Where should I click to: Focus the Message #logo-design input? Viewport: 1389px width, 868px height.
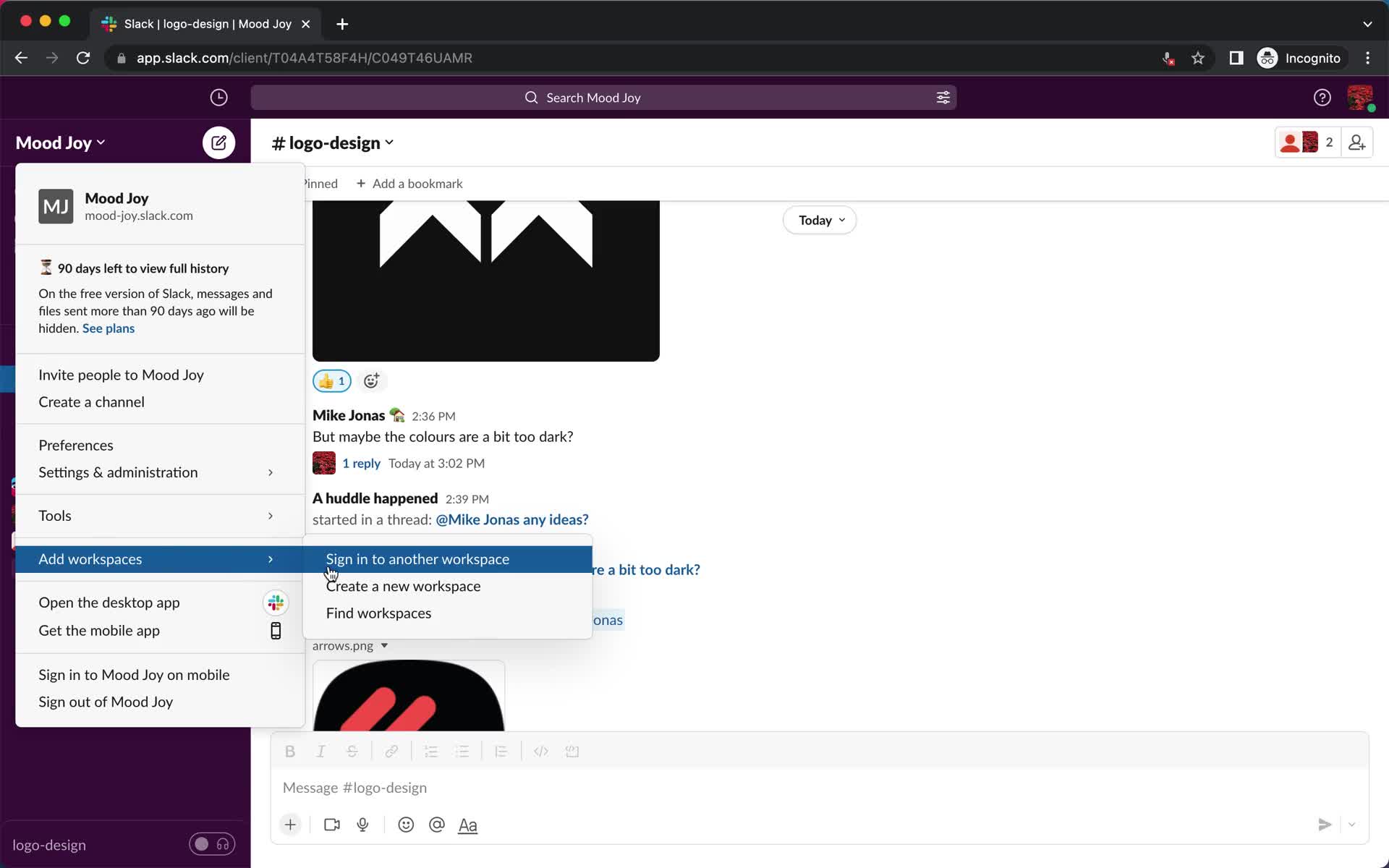820,788
